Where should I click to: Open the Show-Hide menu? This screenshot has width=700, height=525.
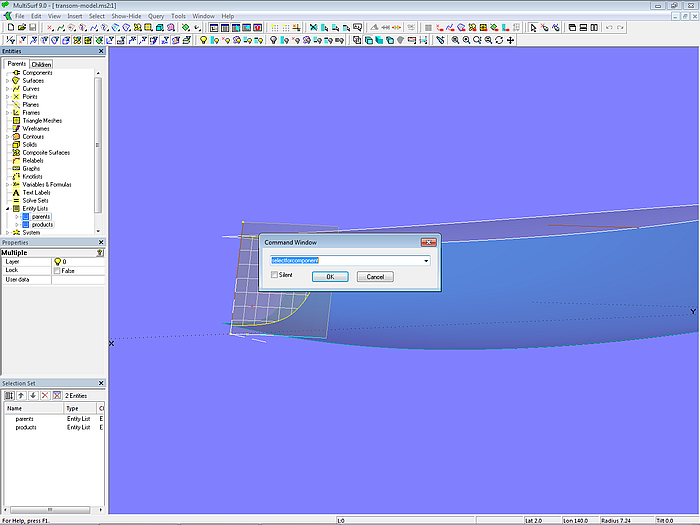pyautogui.click(x=125, y=16)
